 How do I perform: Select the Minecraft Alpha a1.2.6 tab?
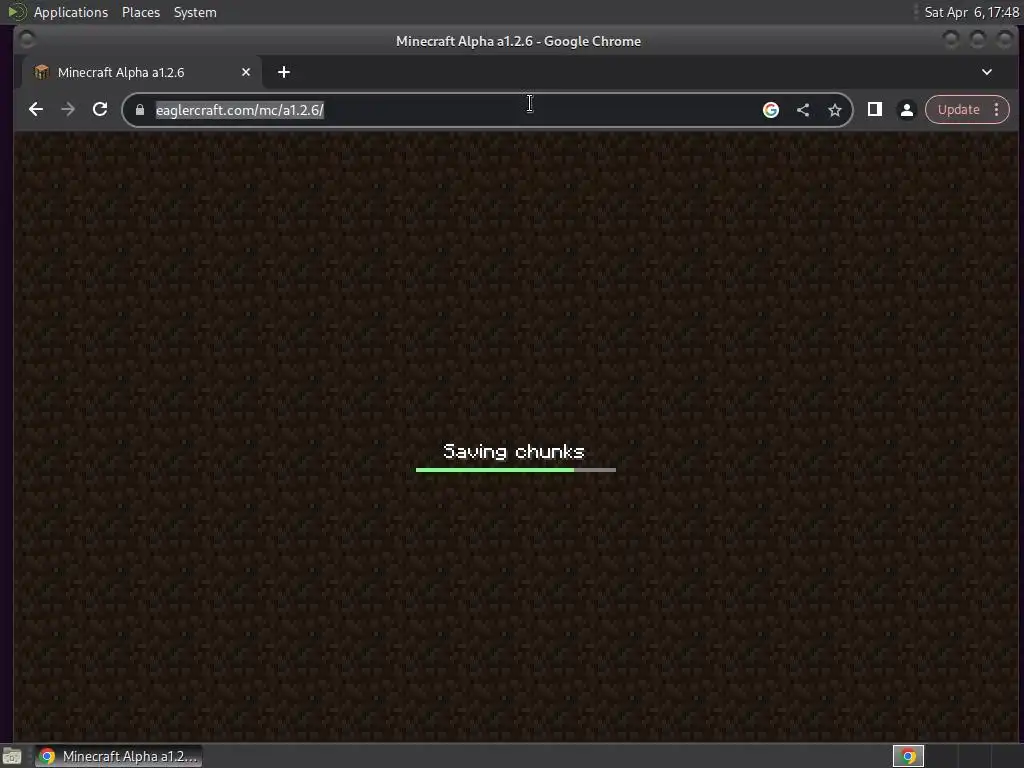tap(142, 72)
